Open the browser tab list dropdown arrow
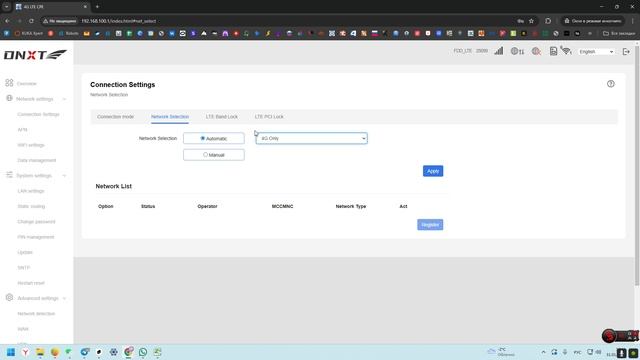The height and width of the screenshot is (360, 640). (7, 7)
